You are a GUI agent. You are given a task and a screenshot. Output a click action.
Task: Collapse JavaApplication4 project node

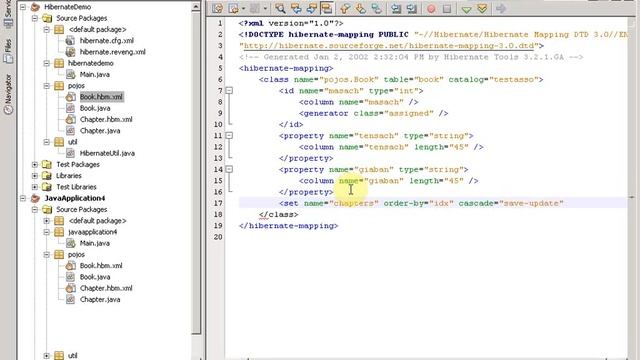(x=23, y=198)
